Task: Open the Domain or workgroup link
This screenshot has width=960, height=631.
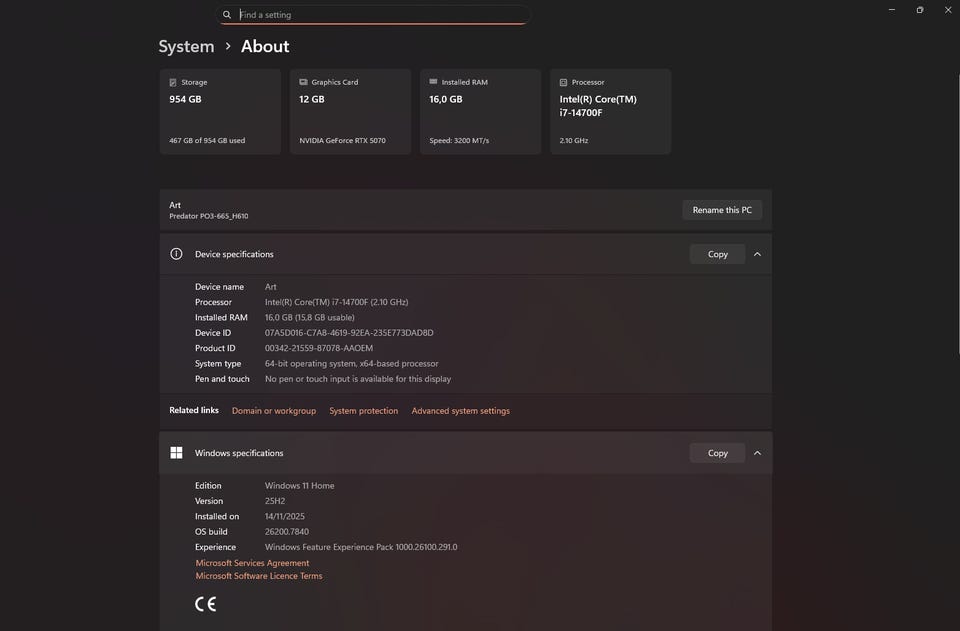Action: coord(274,411)
